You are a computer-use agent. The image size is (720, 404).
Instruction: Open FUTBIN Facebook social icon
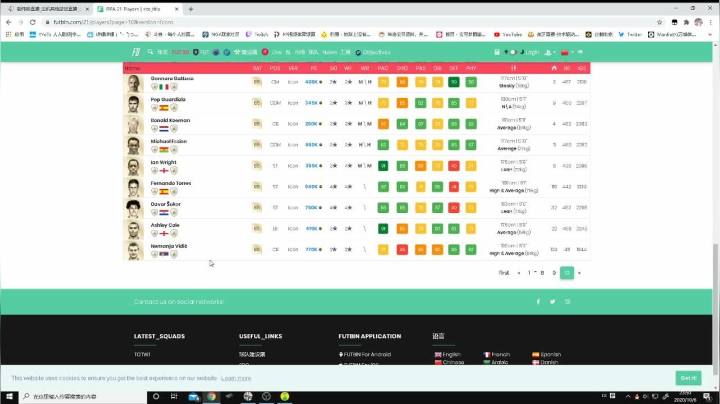(x=538, y=302)
